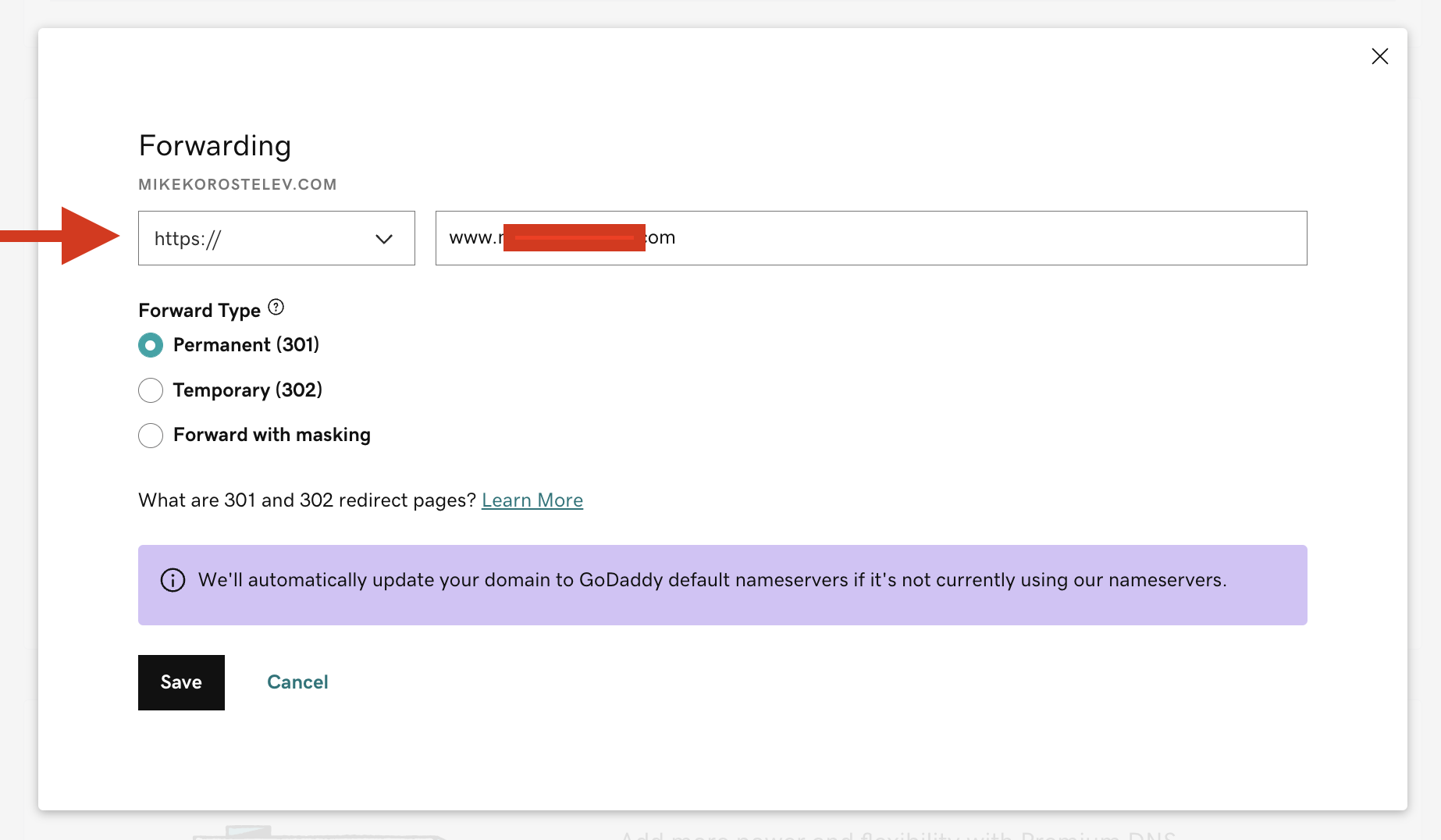The width and height of the screenshot is (1441, 840).
Task: Click the https:// text in protocol selector
Action: 187,239
